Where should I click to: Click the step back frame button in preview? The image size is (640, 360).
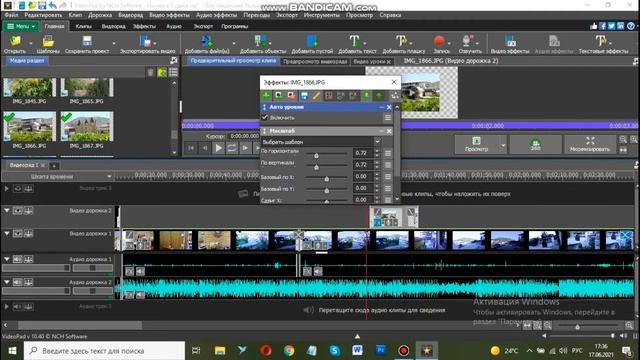coord(204,148)
